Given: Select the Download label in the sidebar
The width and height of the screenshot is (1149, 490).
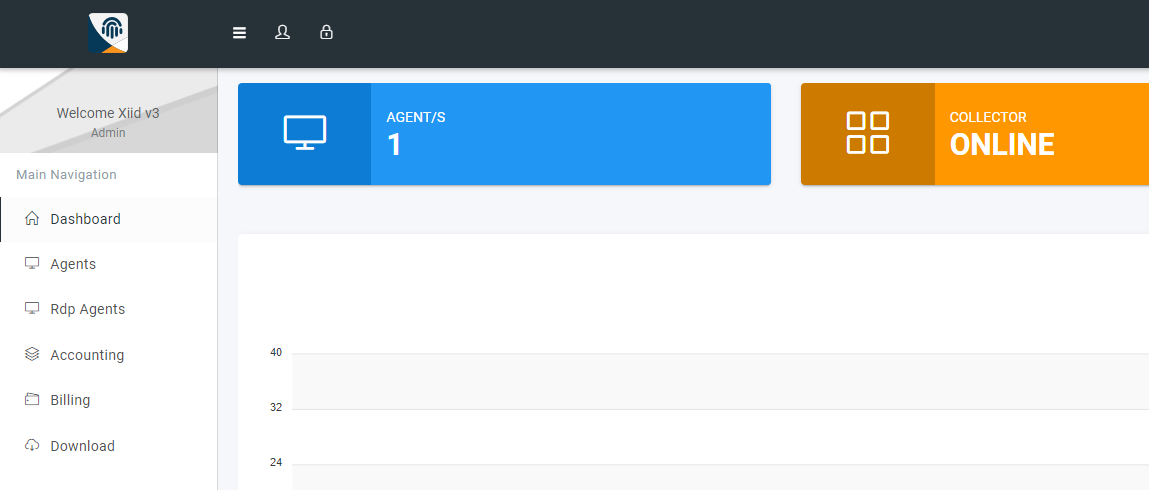Looking at the screenshot, I should pos(82,446).
